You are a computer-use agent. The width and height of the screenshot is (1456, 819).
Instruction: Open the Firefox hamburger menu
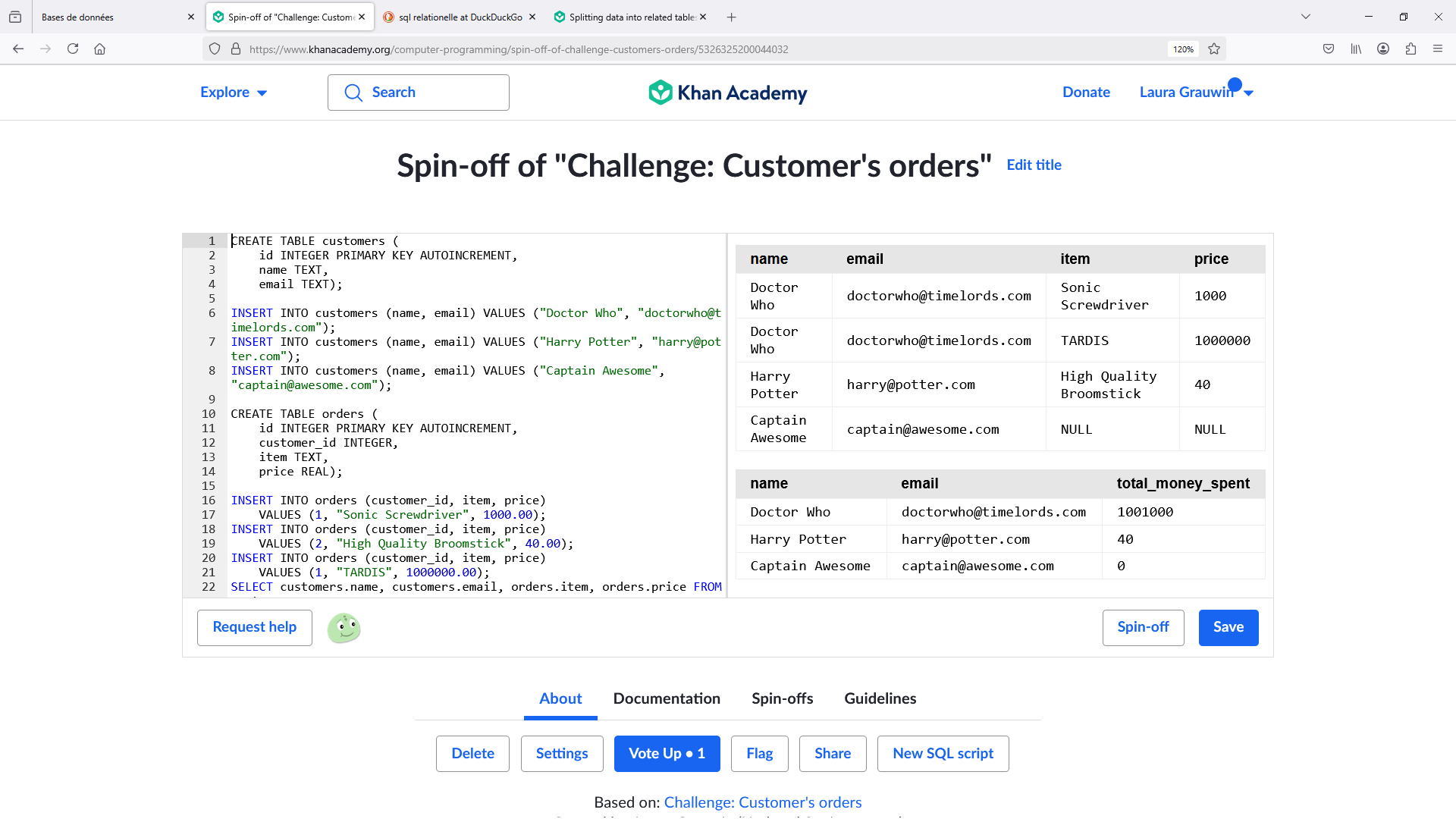click(1438, 49)
